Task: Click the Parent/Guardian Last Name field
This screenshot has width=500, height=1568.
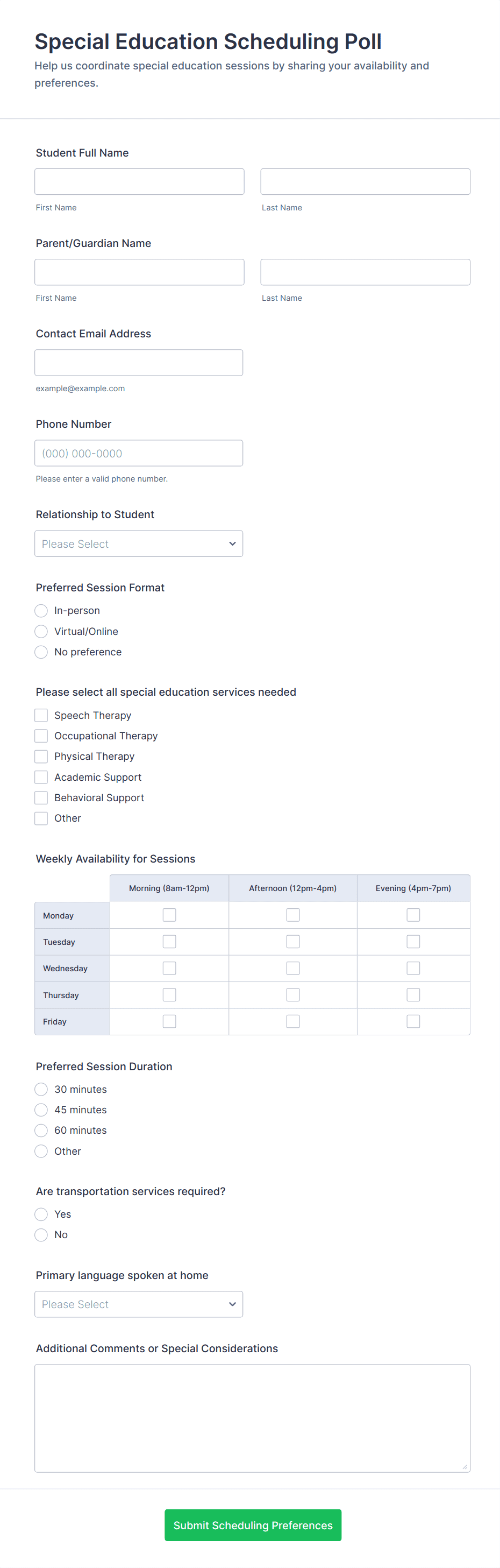Action: coord(365,272)
